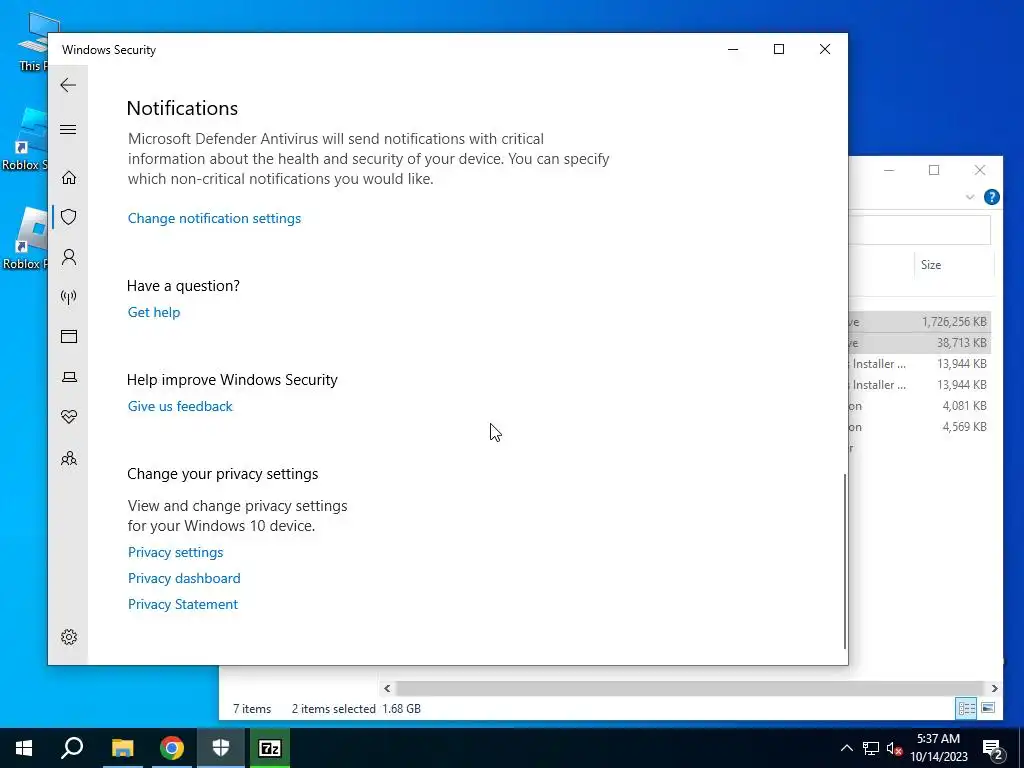This screenshot has width=1024, height=768.
Task: Click the Size column header in Explorer
Action: [x=953, y=264]
